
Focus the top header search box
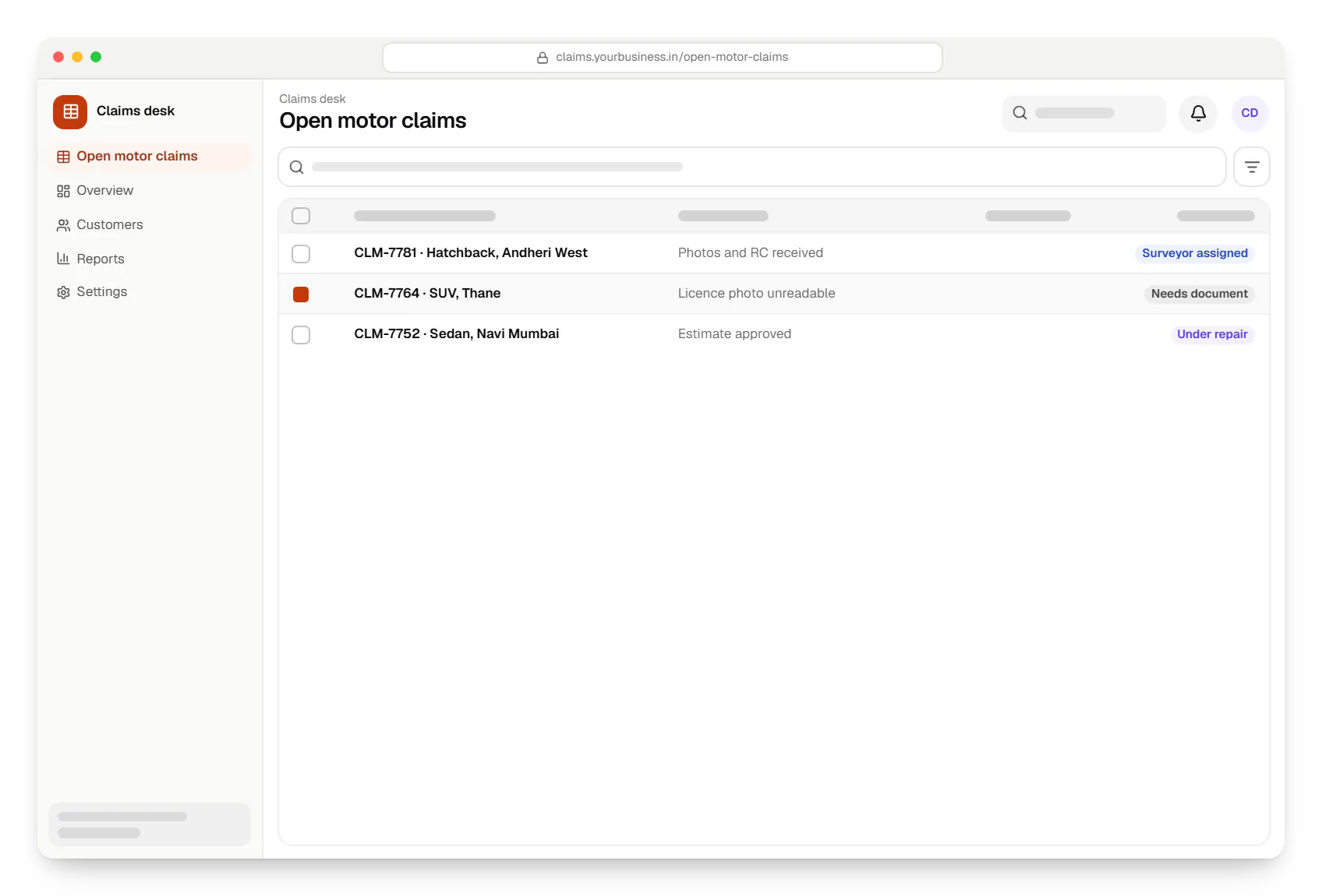(1084, 113)
